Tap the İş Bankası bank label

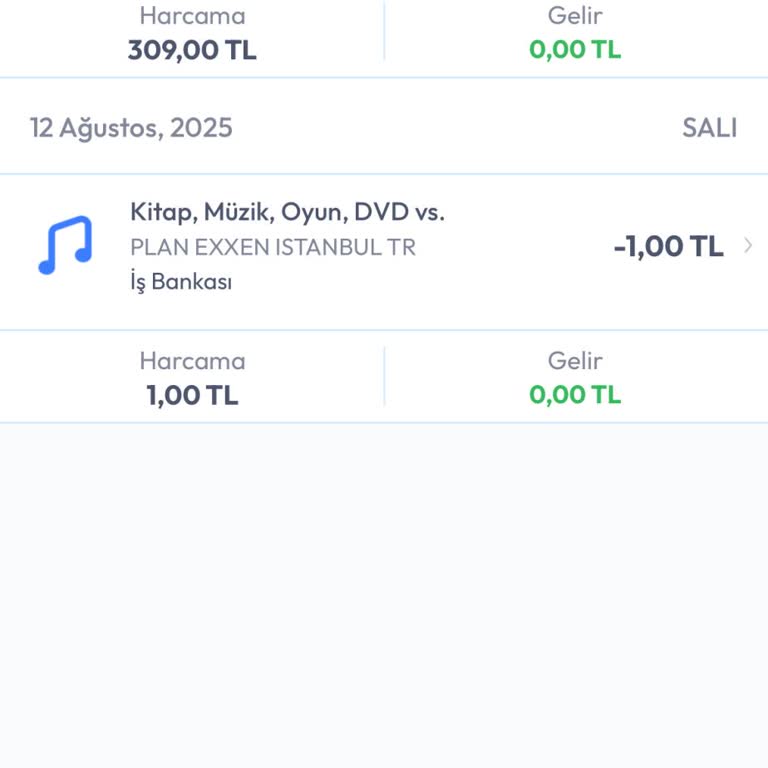(181, 282)
